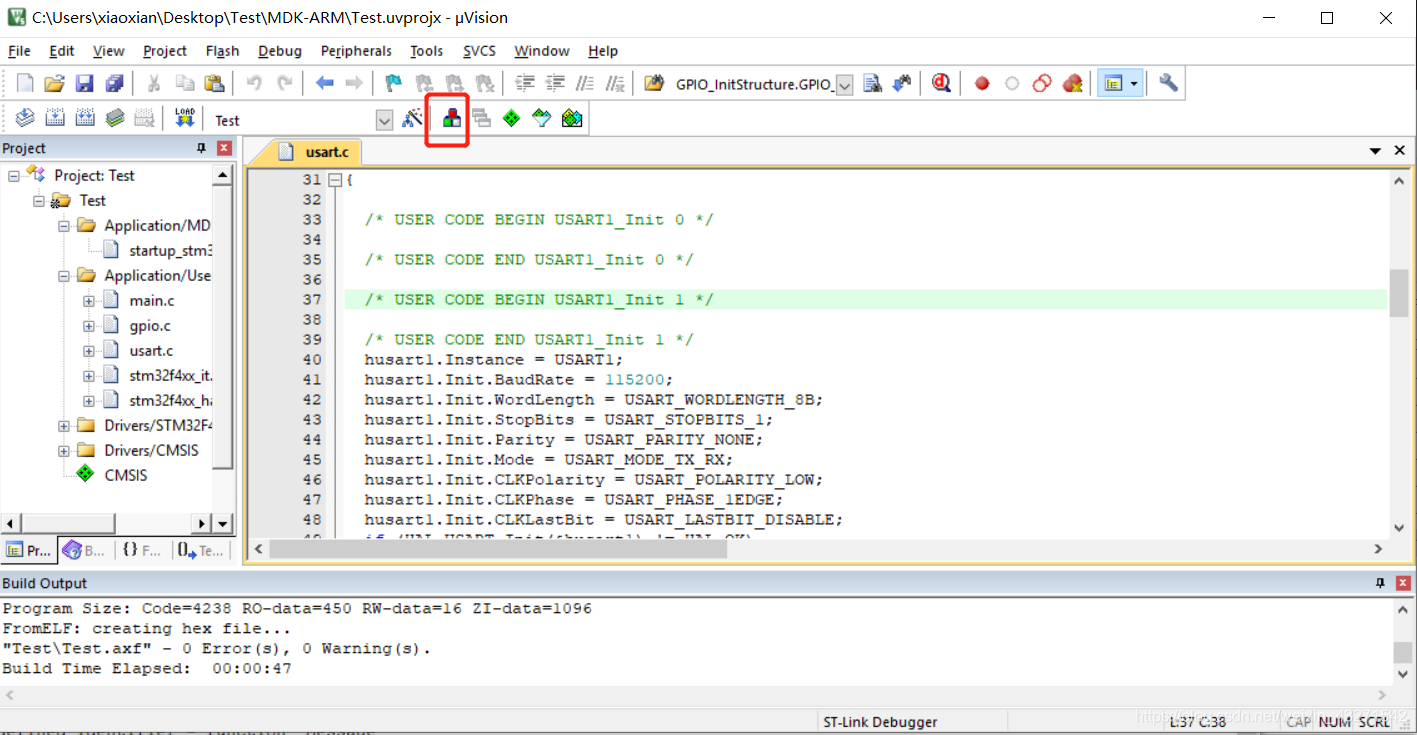This screenshot has width=1417, height=735.
Task: Open Configuration wrench icon
Action: click(1168, 83)
